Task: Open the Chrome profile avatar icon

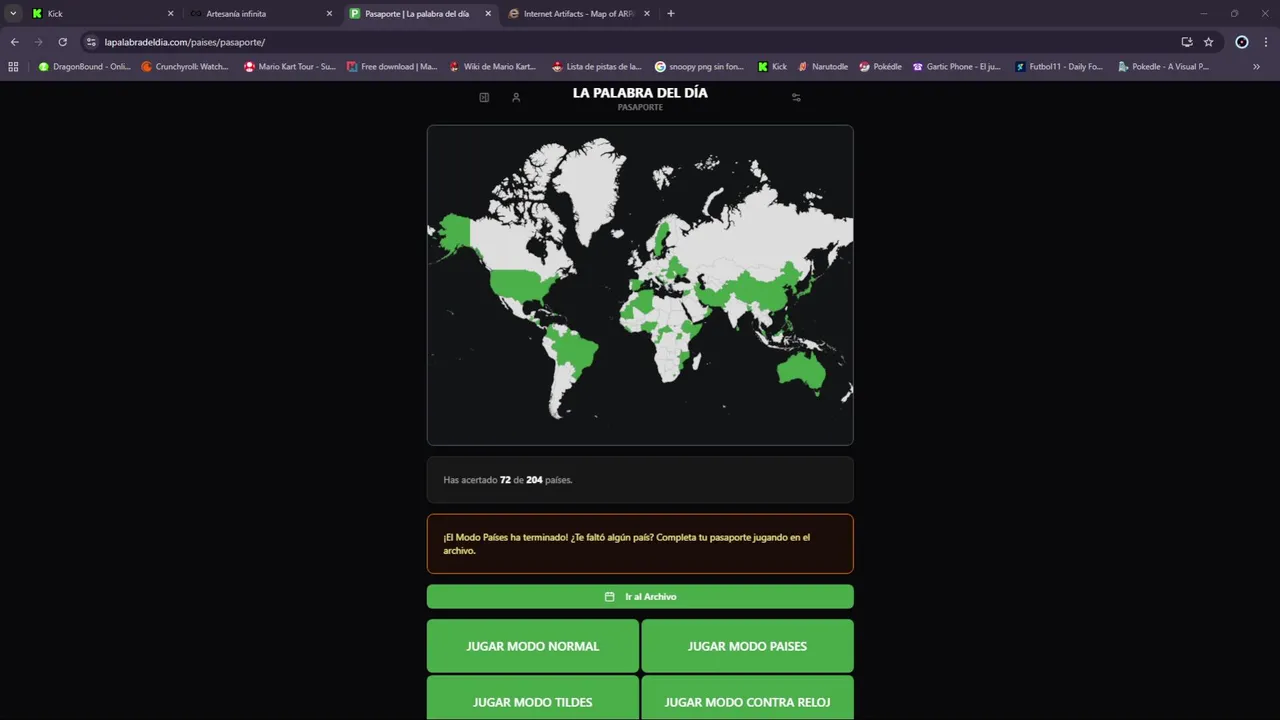Action: coord(1242,42)
